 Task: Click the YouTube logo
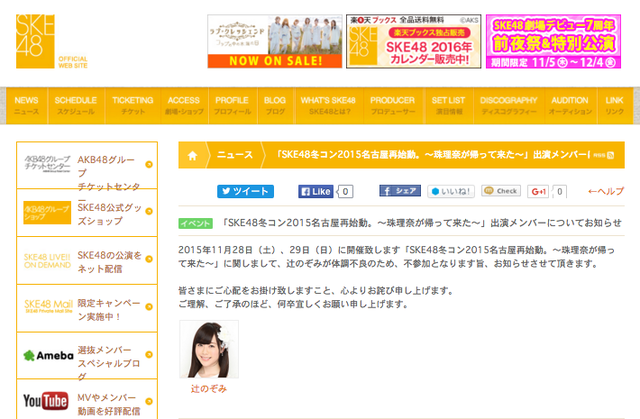45,401
